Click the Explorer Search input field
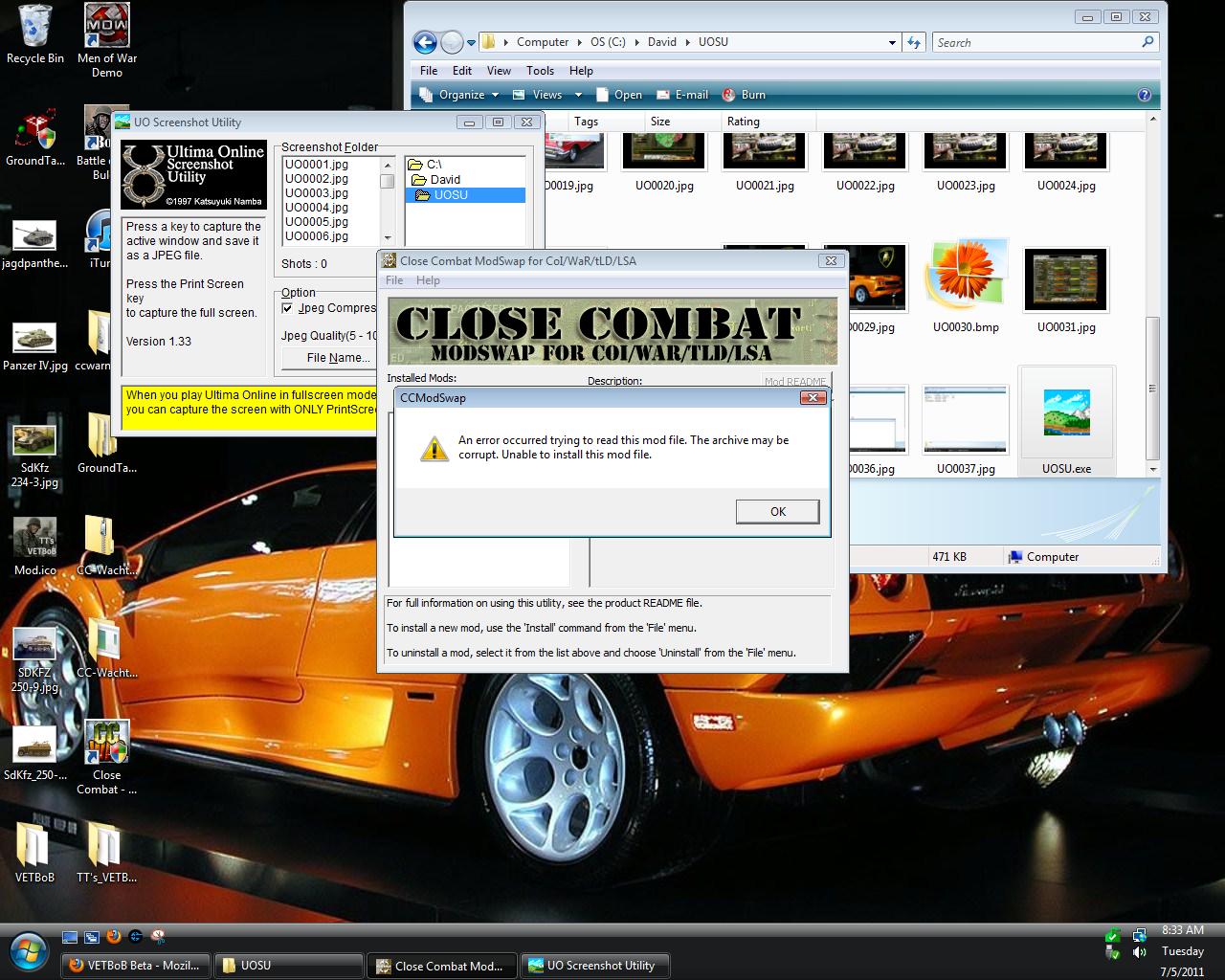 [x=1036, y=42]
